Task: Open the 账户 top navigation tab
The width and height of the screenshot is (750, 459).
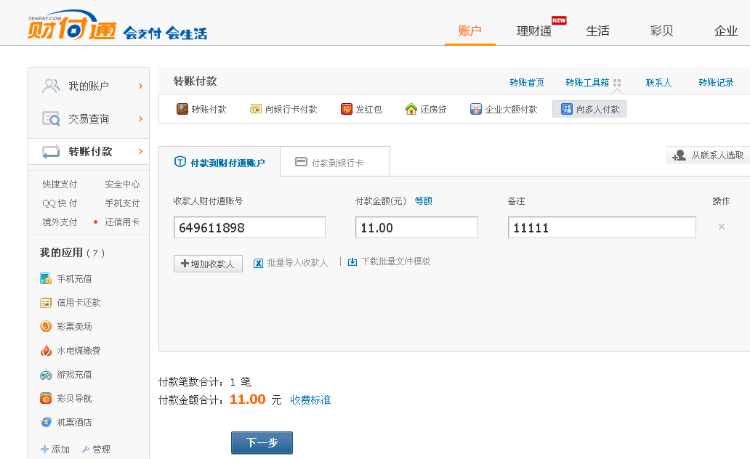Action: tap(470, 31)
